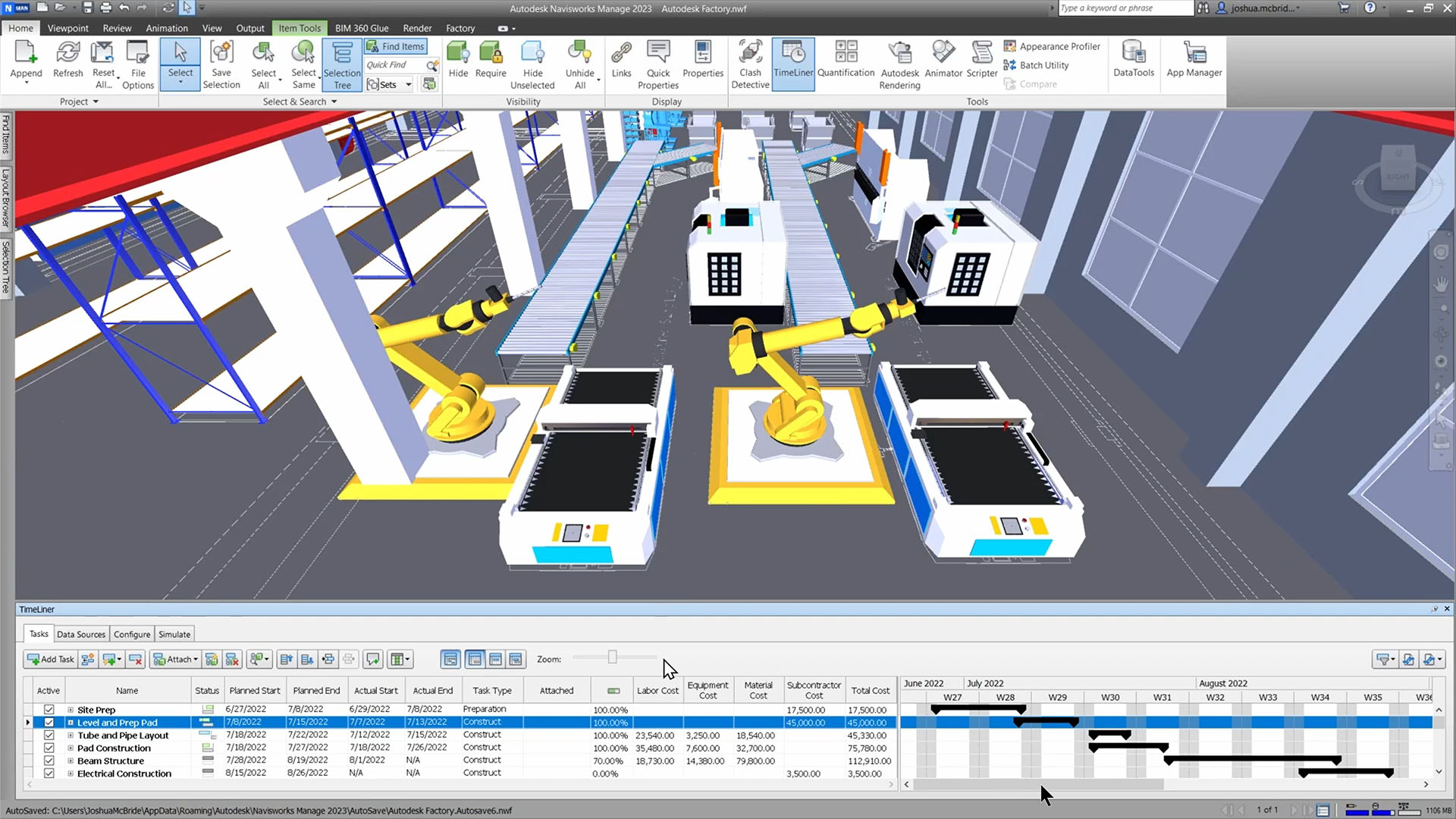Expand the Sets dropdown

click(409, 84)
